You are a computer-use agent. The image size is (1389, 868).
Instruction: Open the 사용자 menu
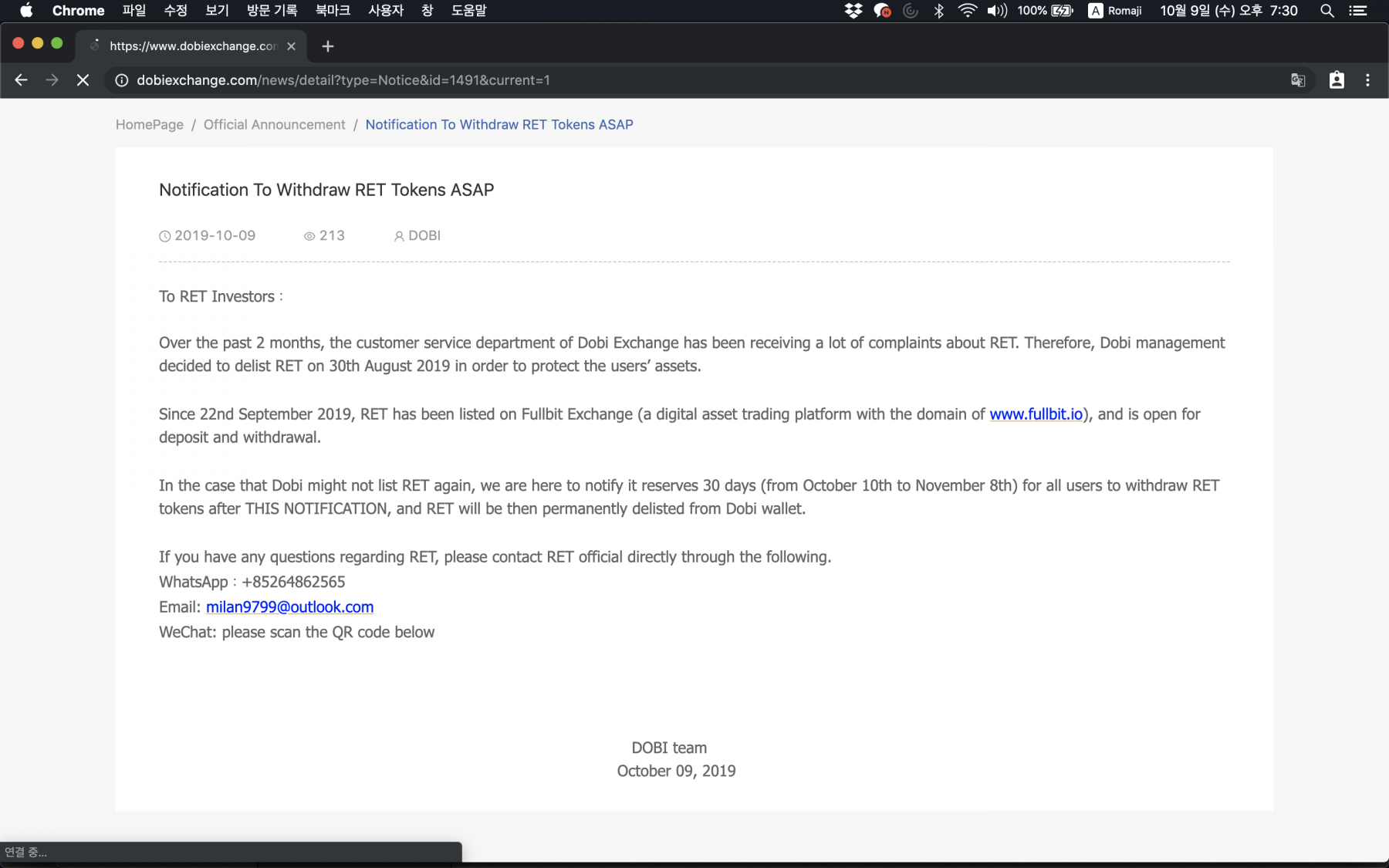click(x=386, y=11)
